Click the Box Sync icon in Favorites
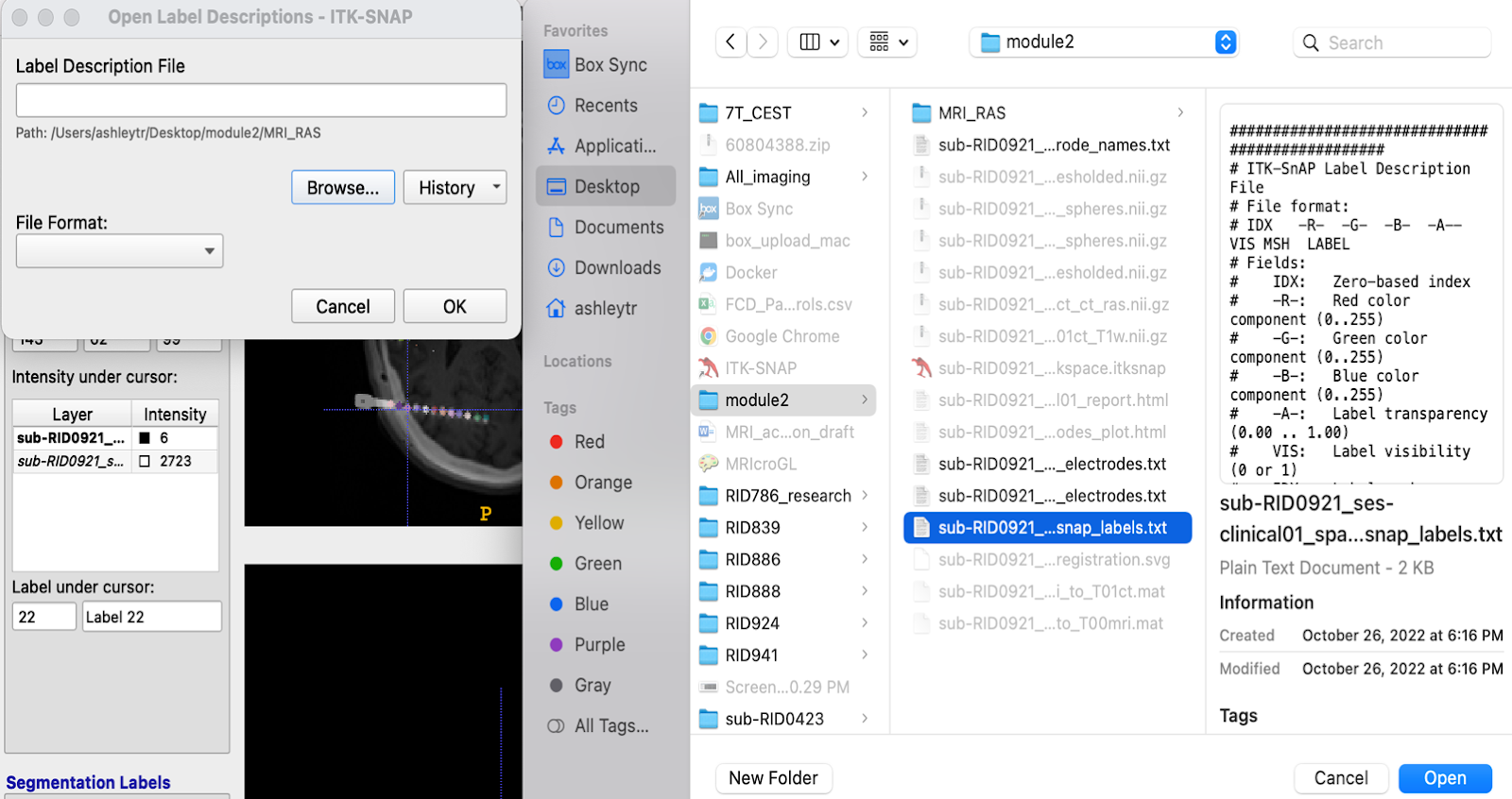The image size is (1512, 799). click(557, 64)
